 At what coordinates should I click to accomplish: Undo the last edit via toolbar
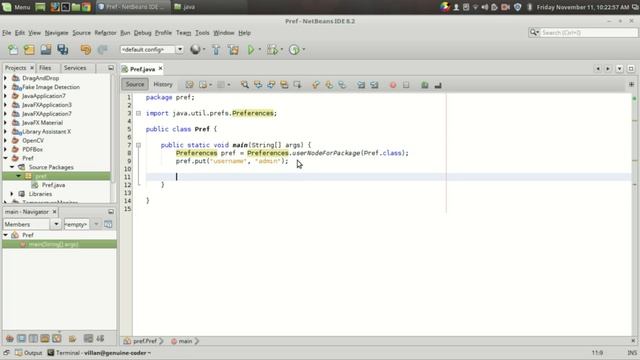(x=86, y=50)
